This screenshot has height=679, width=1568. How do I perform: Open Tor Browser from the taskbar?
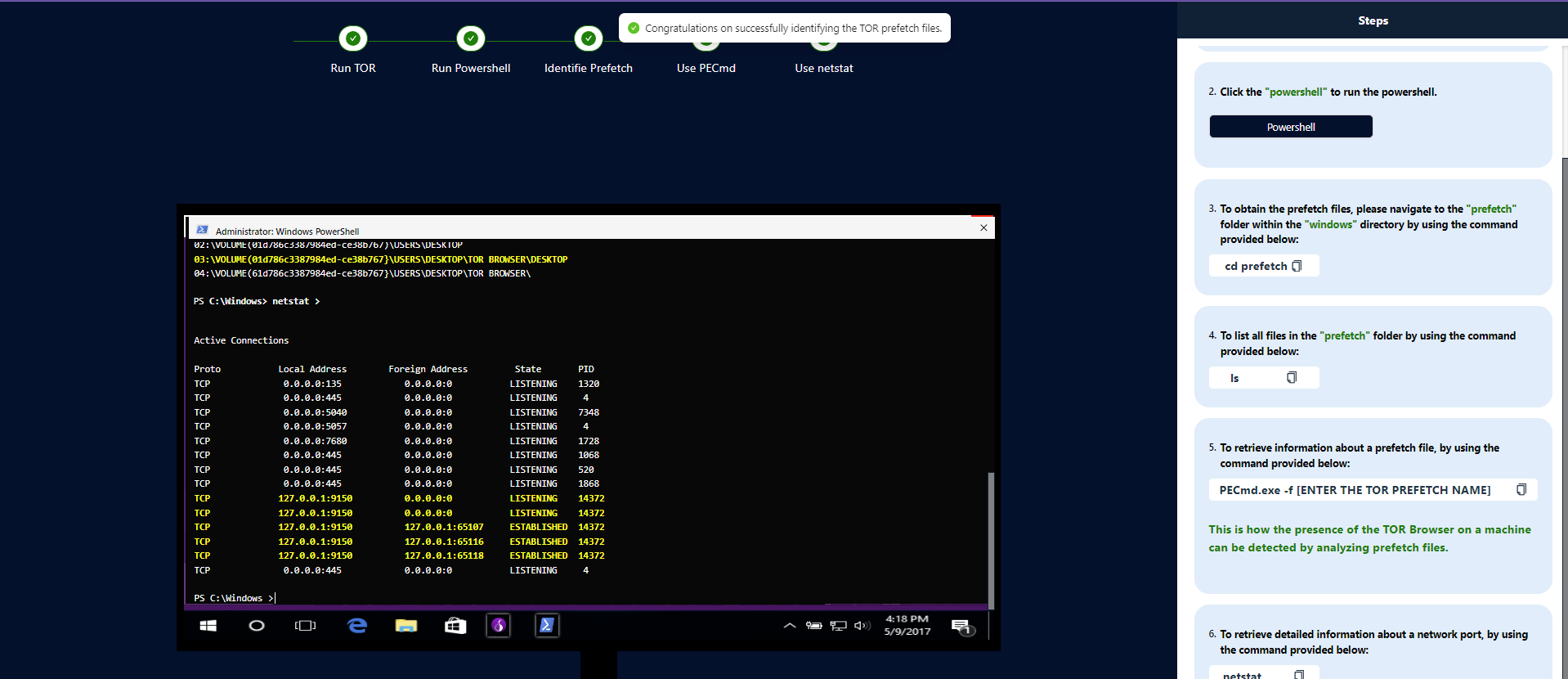(x=499, y=626)
